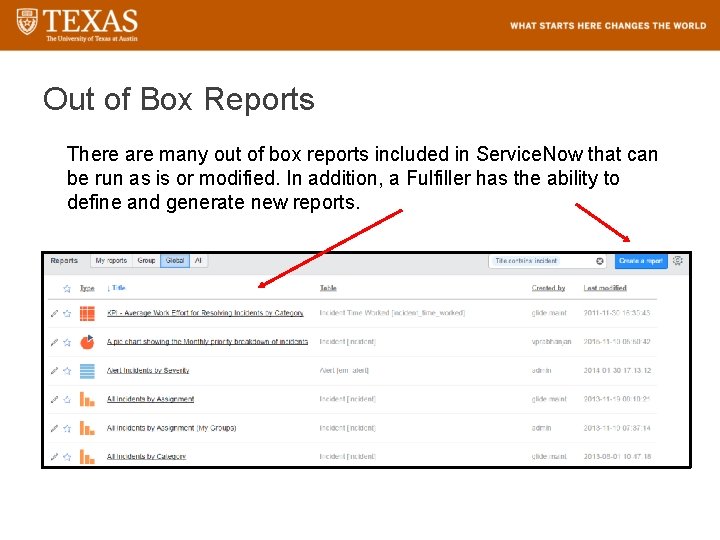Click the edit pencil for All Incidents by Category

coord(54,457)
